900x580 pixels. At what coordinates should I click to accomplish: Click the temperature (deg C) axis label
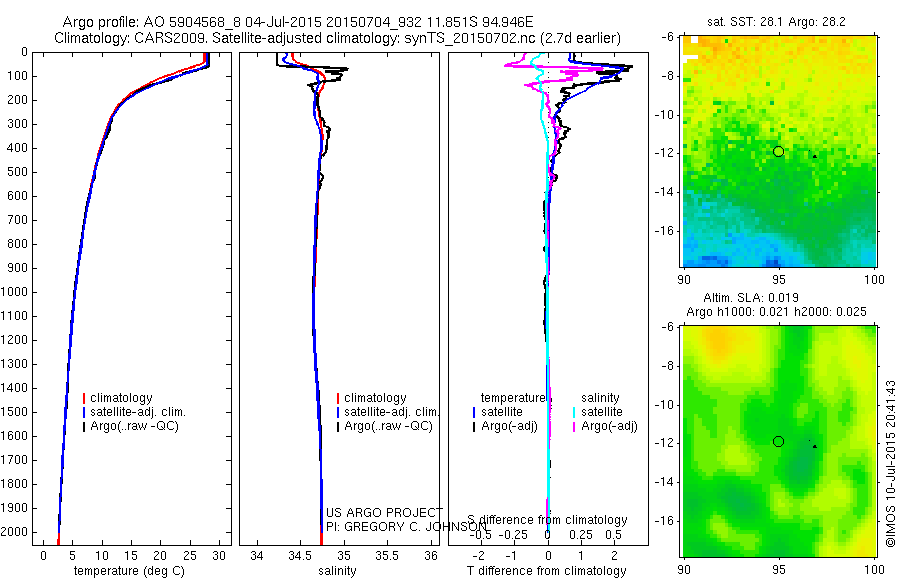[130, 571]
